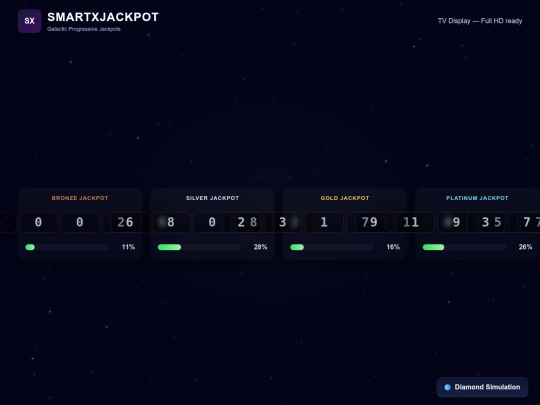
Task: Click the Diamond Simulation button
Action: click(482, 387)
